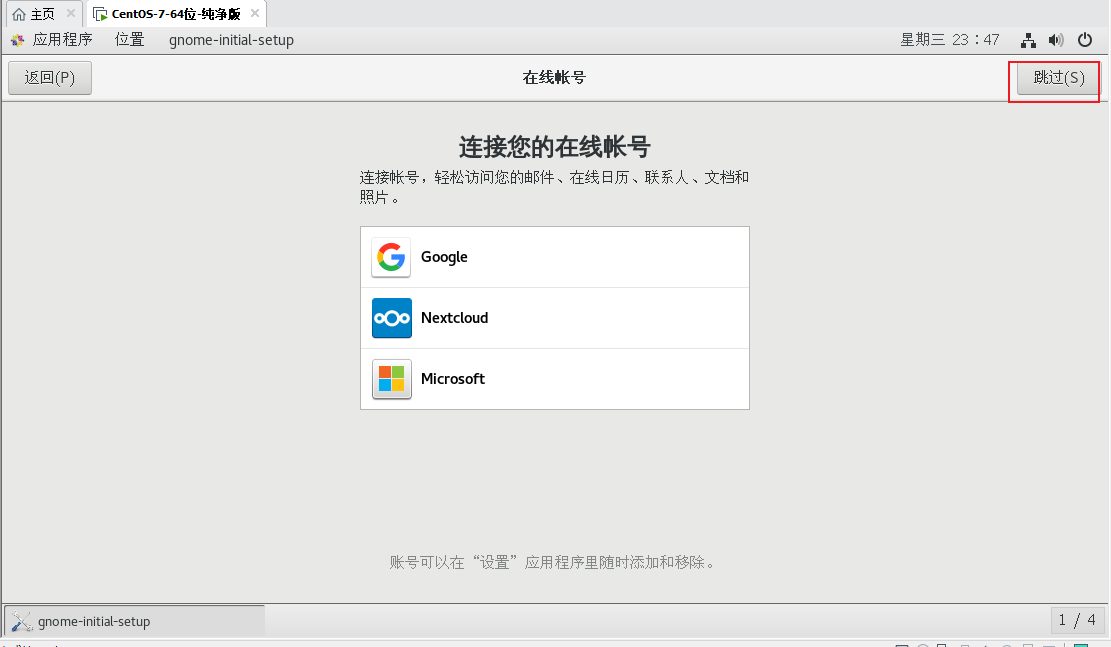Switch to the 主页 tab
The image size is (1111, 647).
[43, 14]
